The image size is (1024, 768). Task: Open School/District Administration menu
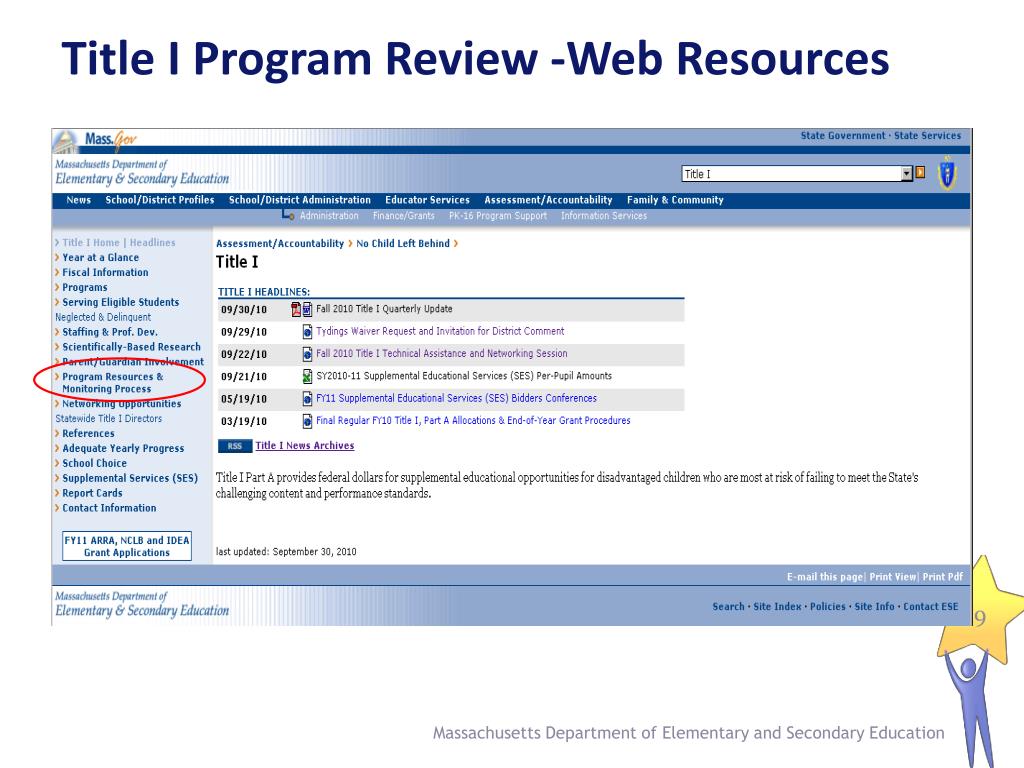point(300,200)
